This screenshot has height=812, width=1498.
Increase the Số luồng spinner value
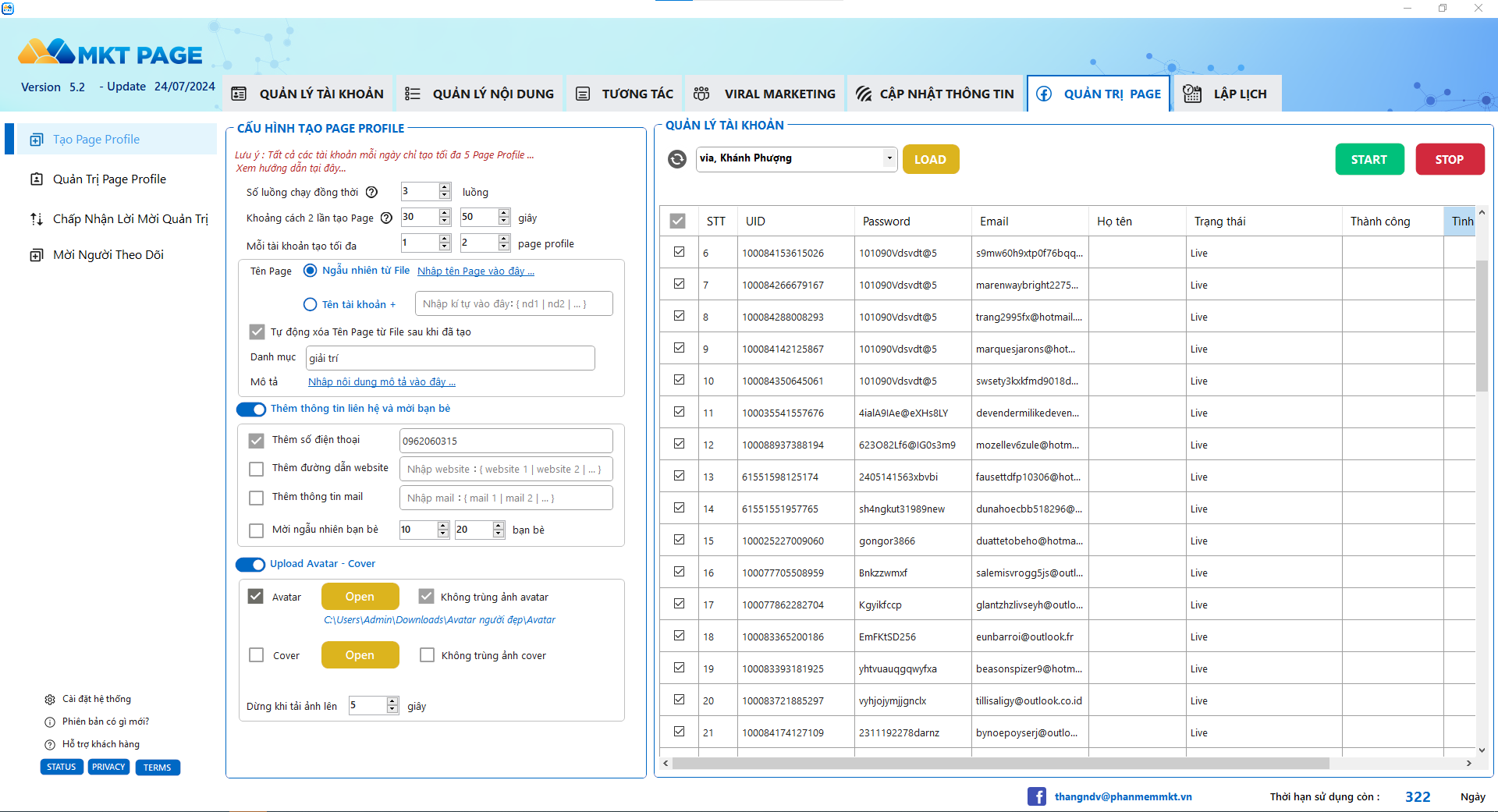pos(445,187)
